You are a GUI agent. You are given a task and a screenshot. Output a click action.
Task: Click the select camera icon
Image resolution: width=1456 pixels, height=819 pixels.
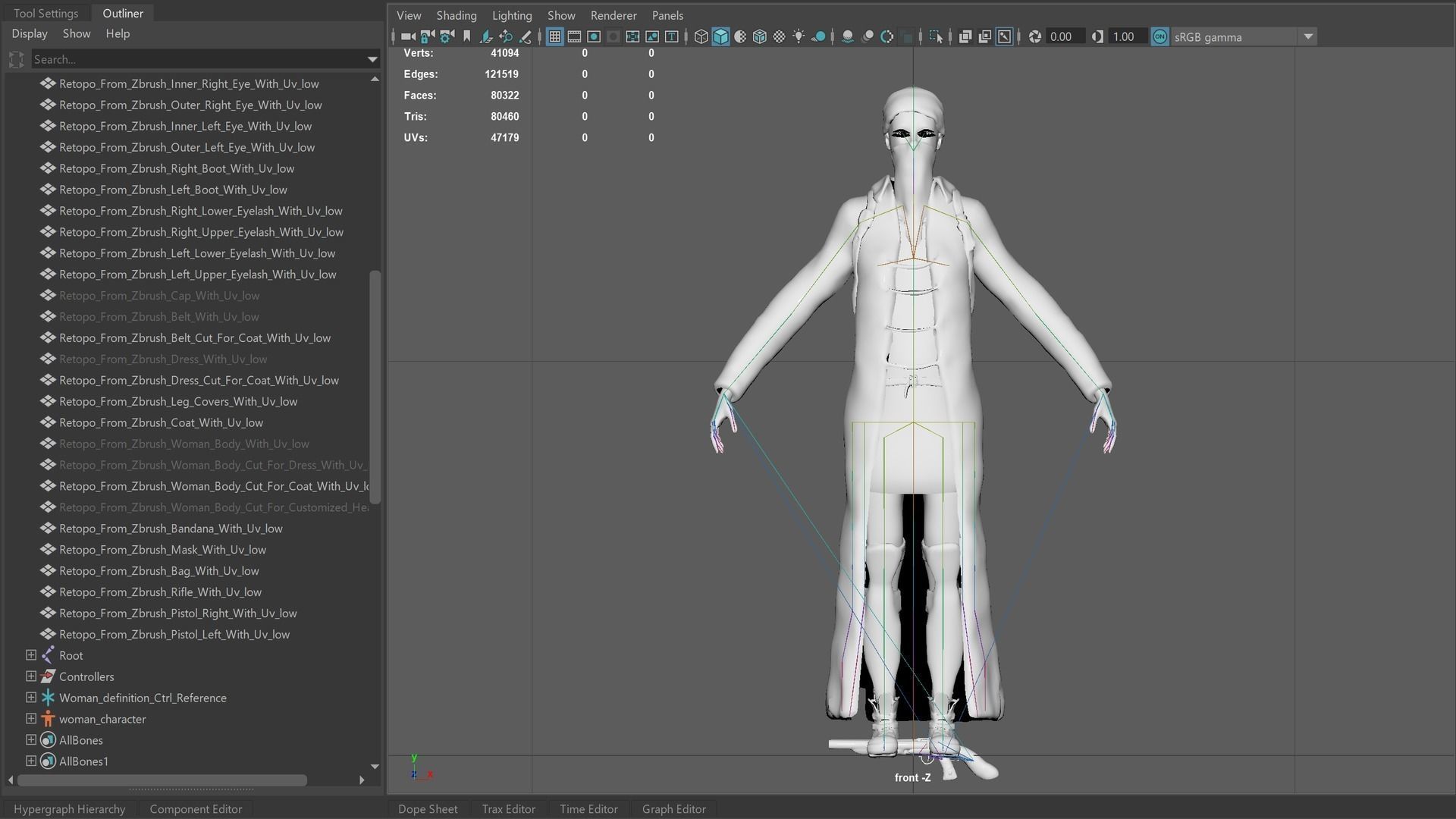pyautogui.click(x=407, y=36)
